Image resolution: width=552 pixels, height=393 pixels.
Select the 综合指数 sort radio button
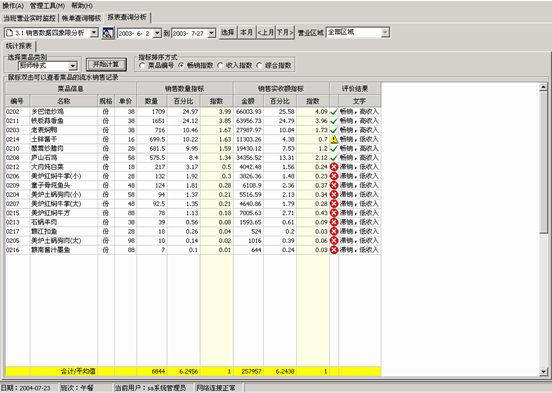pos(259,65)
